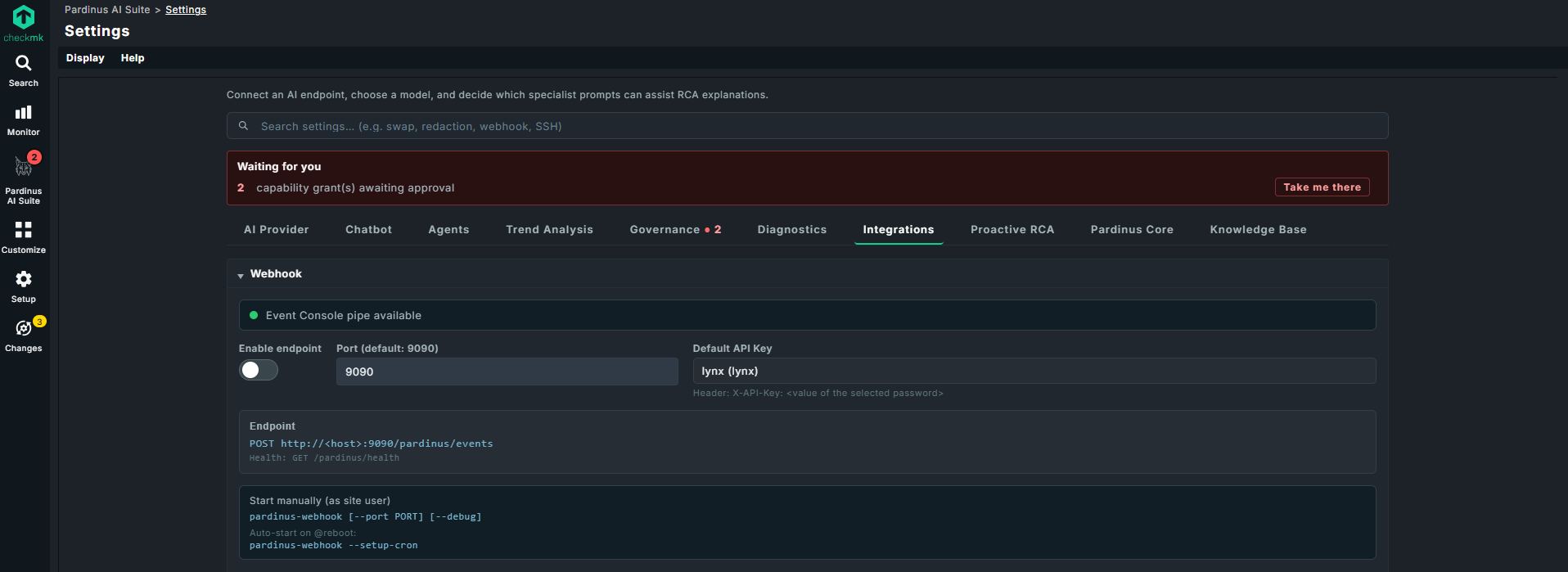Switch to the Proactive RCA tab

pos(1012,230)
